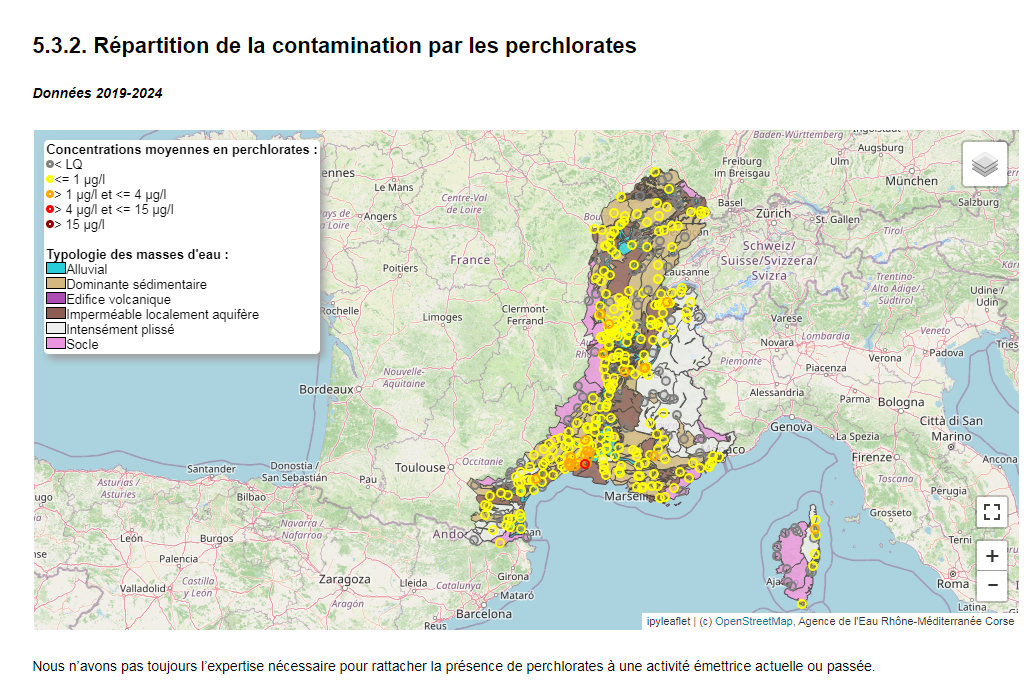The width and height of the screenshot is (1028, 699).
Task: Click the Toulouse city label on the map
Action: [420, 468]
